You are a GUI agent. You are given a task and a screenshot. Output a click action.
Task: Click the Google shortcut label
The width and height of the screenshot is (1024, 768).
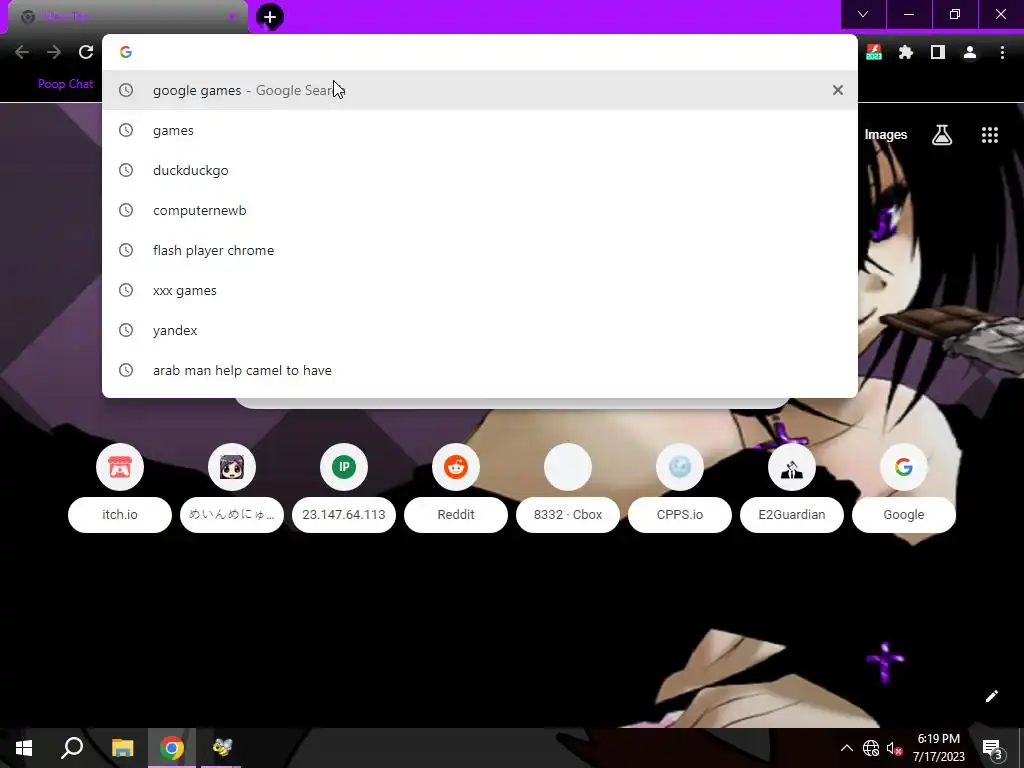[904, 515]
